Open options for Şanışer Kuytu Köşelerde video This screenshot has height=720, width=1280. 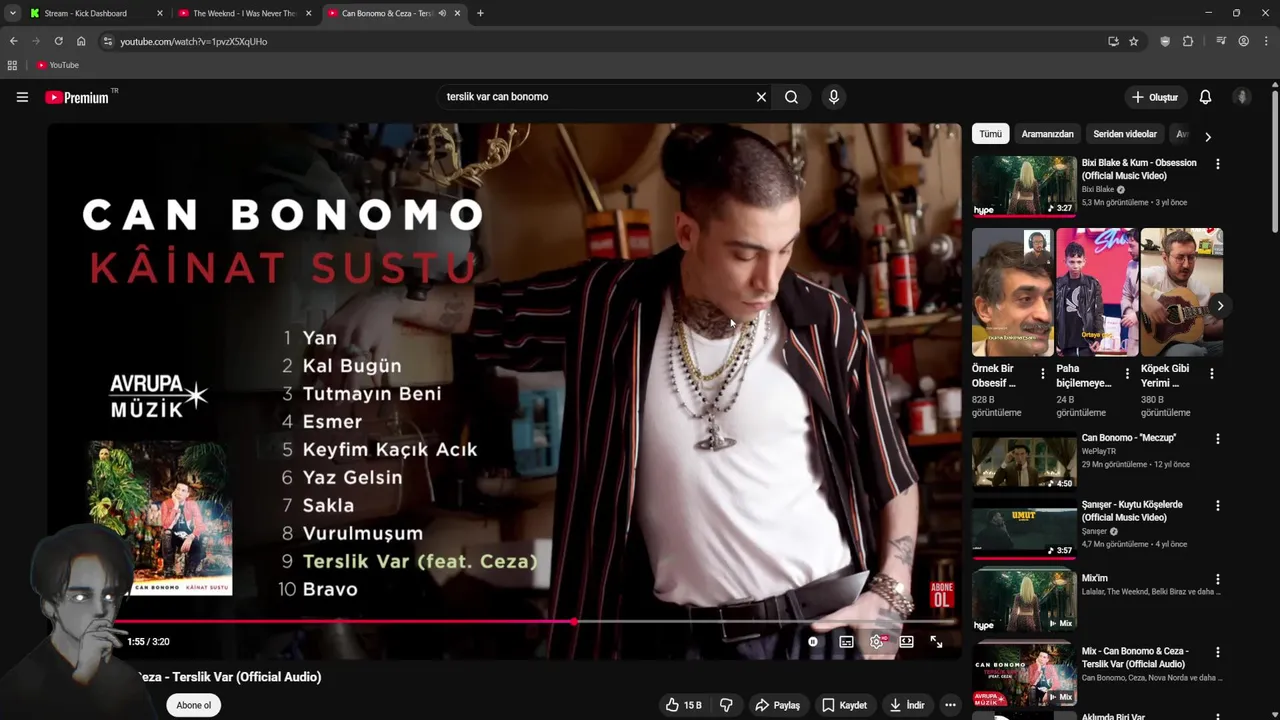pos(1217,505)
